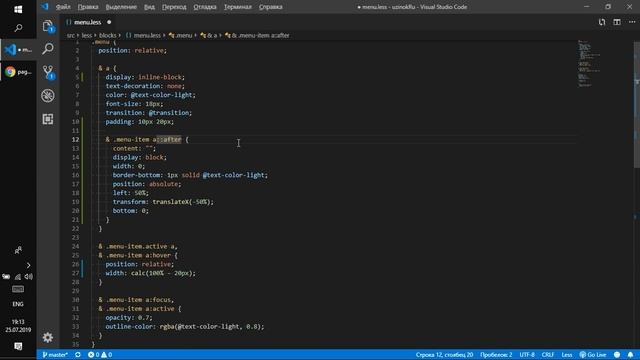Click the blocks breadcrumb segment
This screenshot has width=640, height=360.
[x=107, y=36]
